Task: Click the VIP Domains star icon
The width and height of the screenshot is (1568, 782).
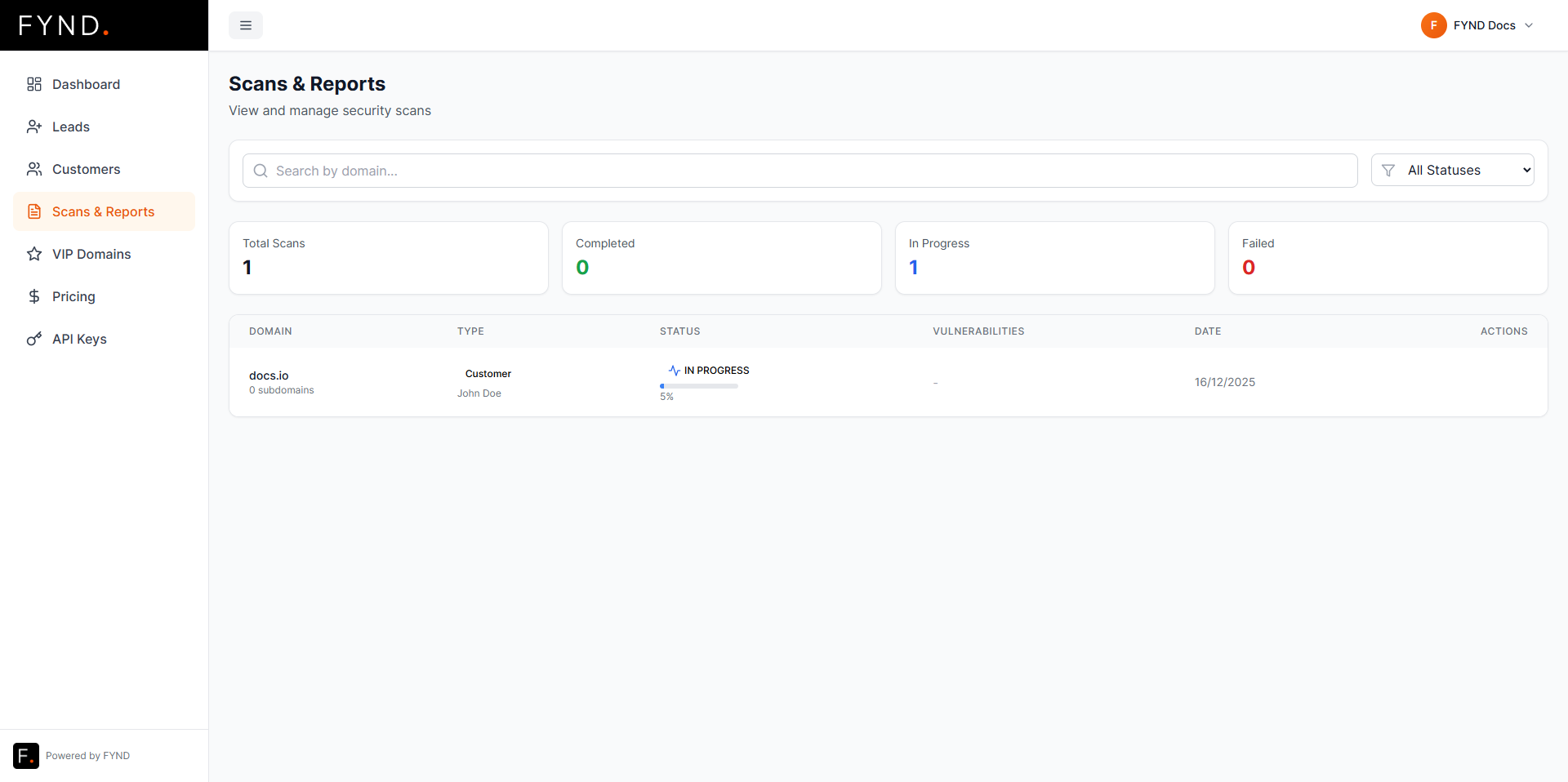Action: click(34, 254)
